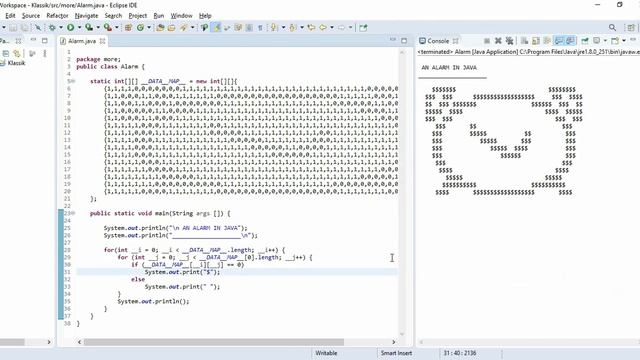Click the Terminate console icon
The image size is (640, 360).
coord(487,41)
